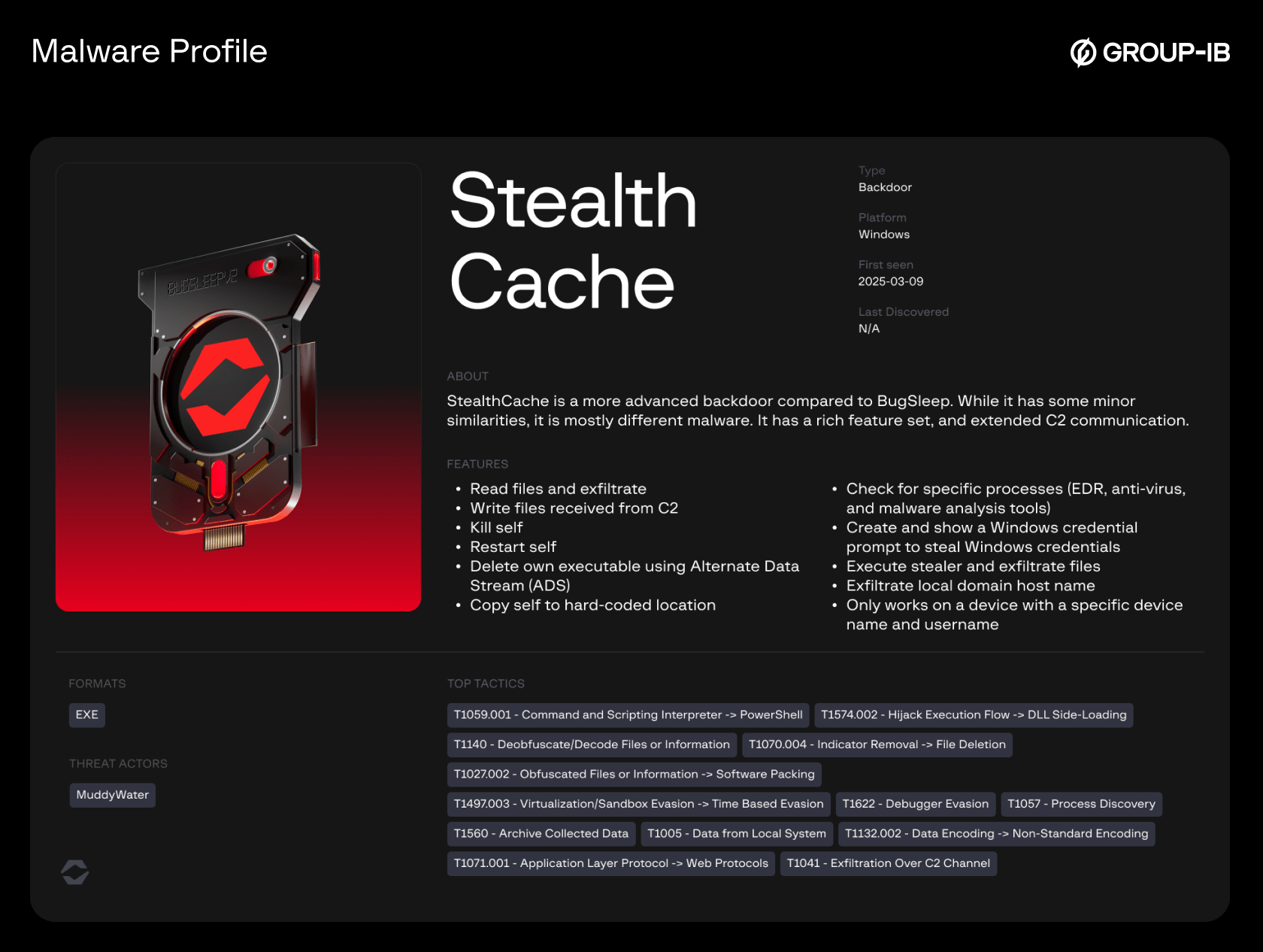Click the T1574.002 DLL Side-Loading tag
This screenshot has width=1263, height=952.
click(973, 714)
